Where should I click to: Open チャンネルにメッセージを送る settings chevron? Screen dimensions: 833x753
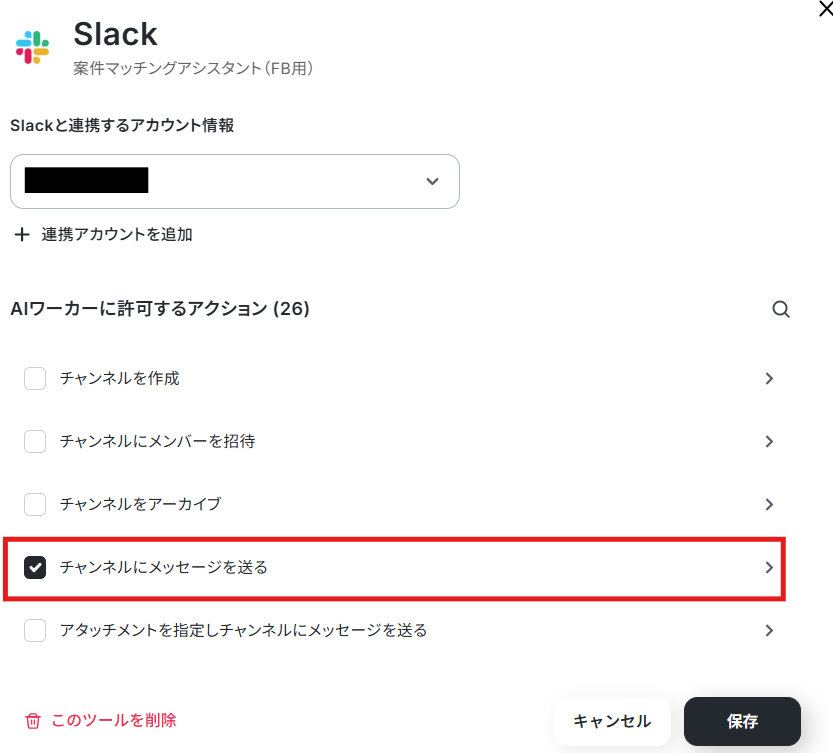click(x=769, y=568)
